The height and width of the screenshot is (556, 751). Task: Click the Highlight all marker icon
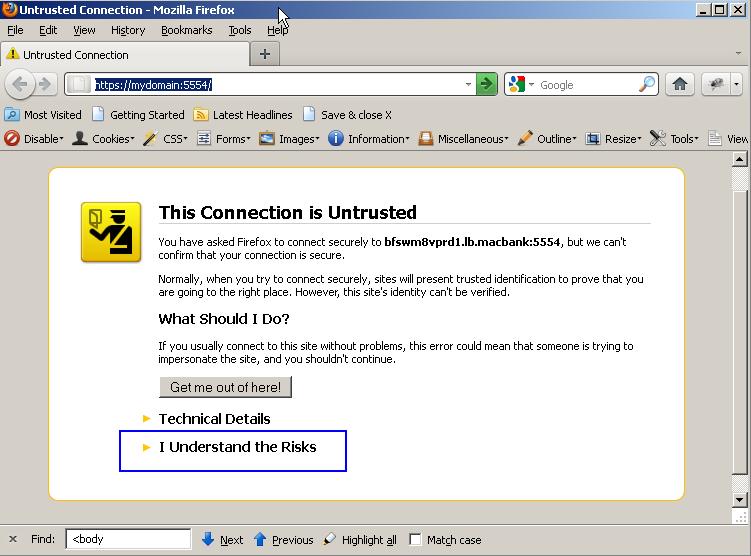point(330,539)
